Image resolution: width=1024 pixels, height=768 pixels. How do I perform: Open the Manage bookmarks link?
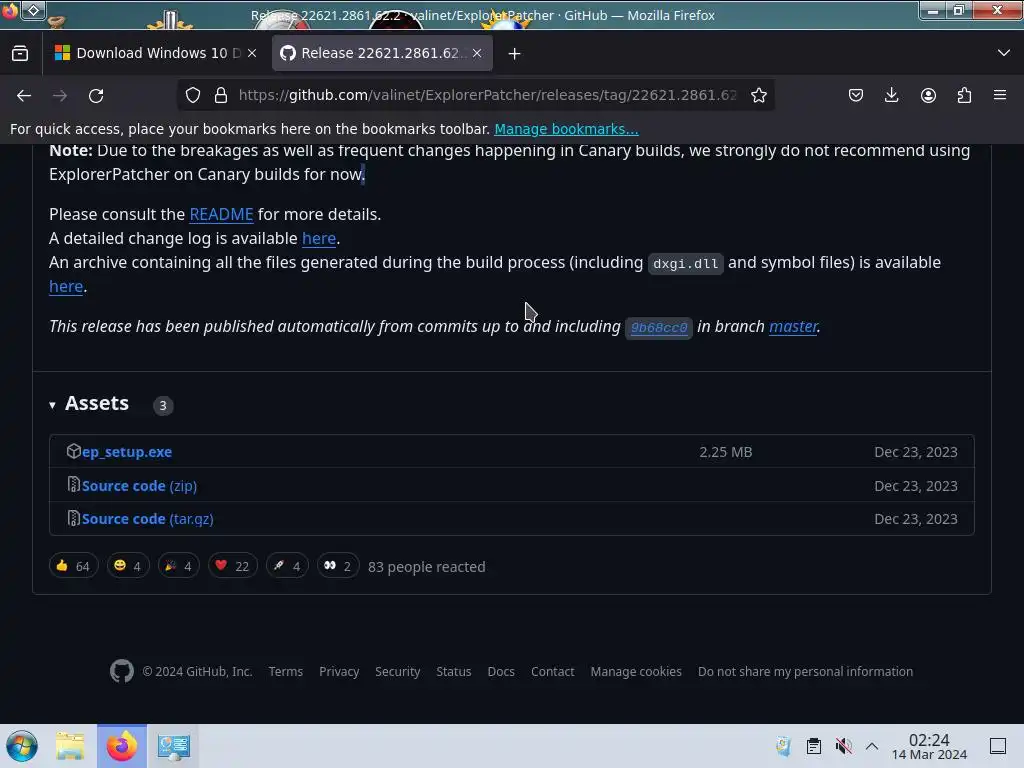point(566,129)
